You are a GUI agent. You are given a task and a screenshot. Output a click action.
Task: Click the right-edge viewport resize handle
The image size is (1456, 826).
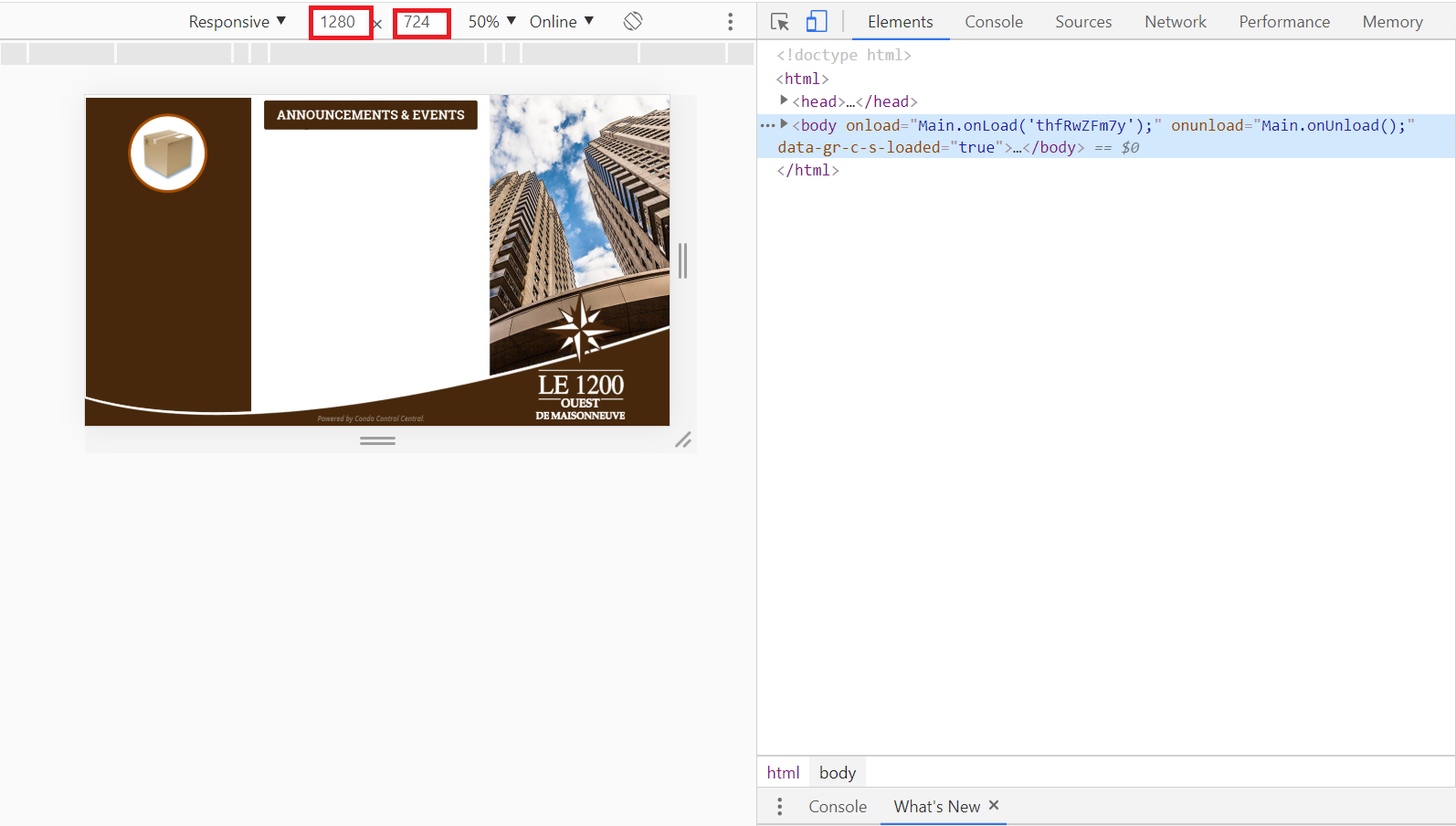pos(682,261)
